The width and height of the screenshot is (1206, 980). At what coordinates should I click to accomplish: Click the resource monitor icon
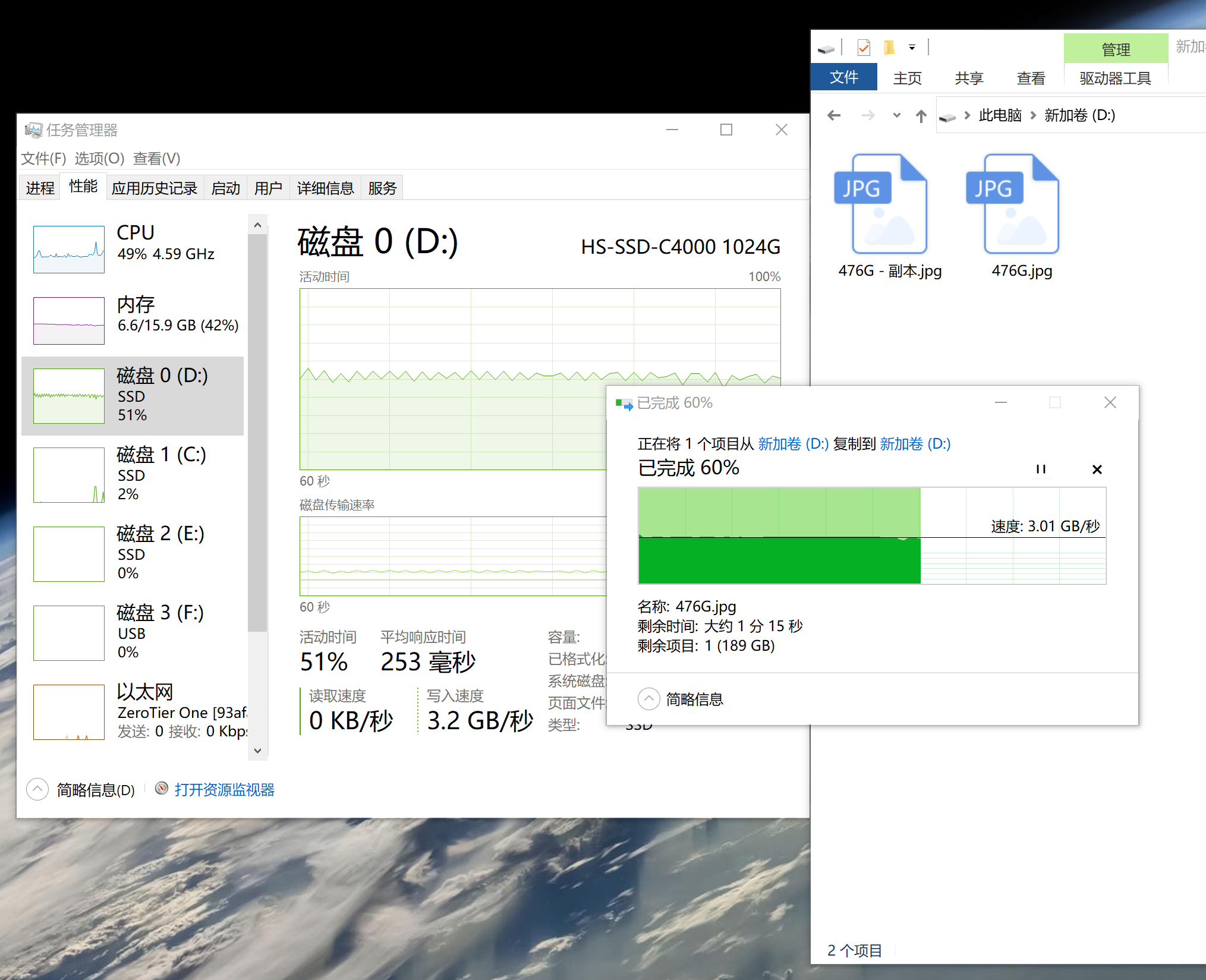pyautogui.click(x=161, y=789)
